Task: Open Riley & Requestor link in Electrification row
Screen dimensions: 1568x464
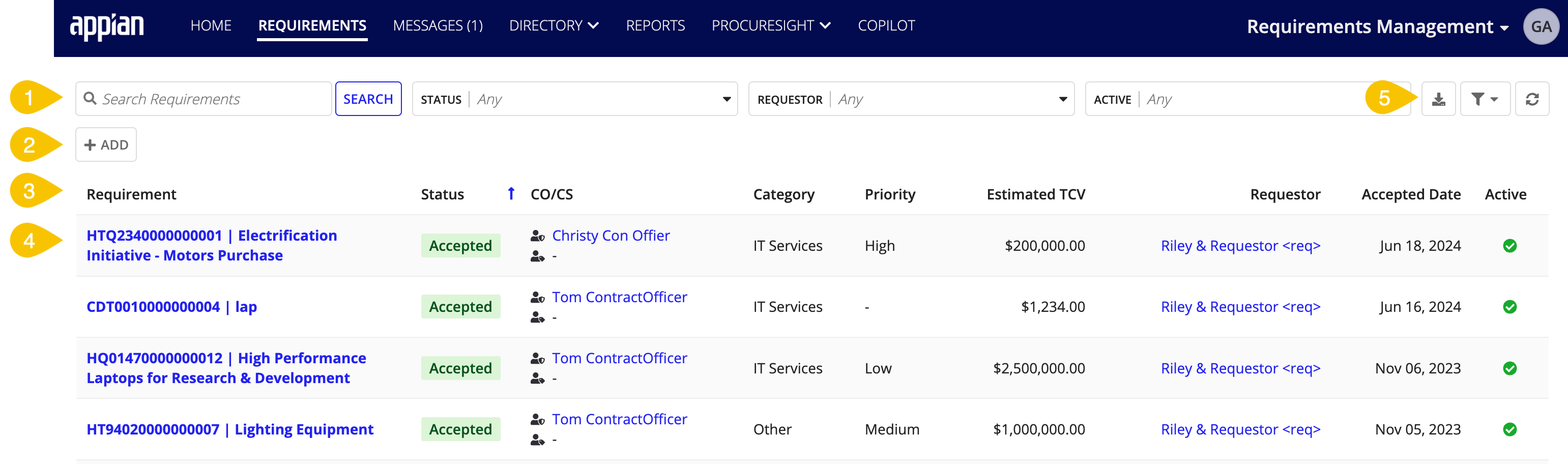Action: tap(1240, 246)
